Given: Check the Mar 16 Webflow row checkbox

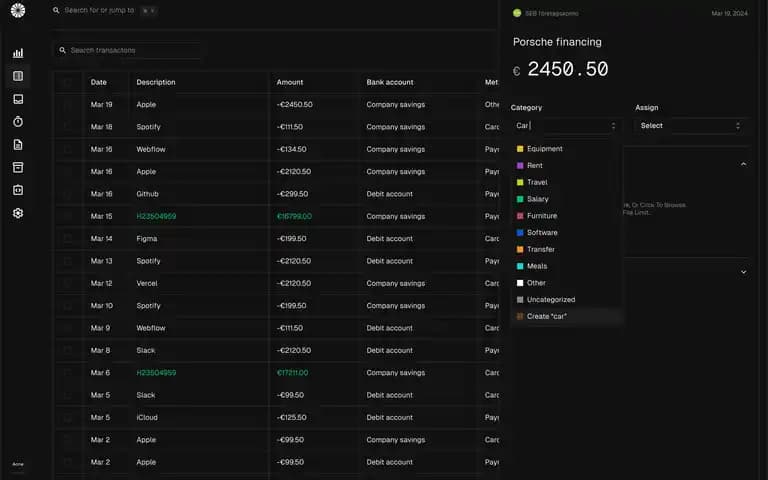Looking at the screenshot, I should point(68,149).
